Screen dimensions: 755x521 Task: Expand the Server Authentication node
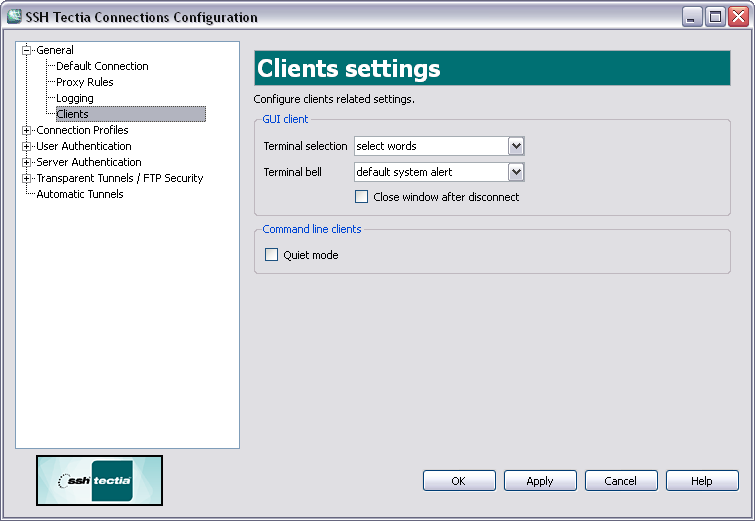tap(26, 162)
